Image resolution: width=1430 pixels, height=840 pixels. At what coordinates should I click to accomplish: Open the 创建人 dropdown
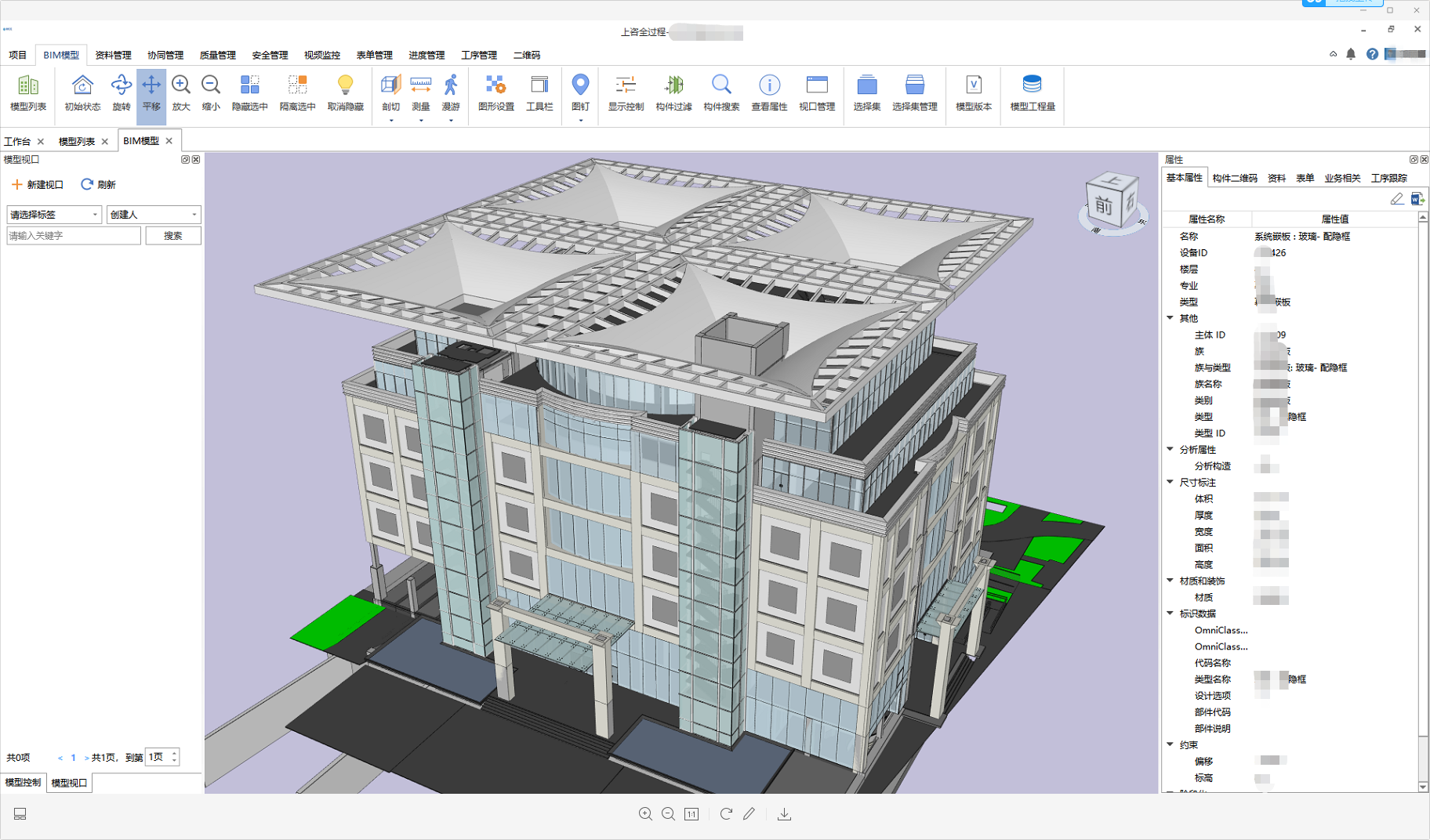point(154,215)
